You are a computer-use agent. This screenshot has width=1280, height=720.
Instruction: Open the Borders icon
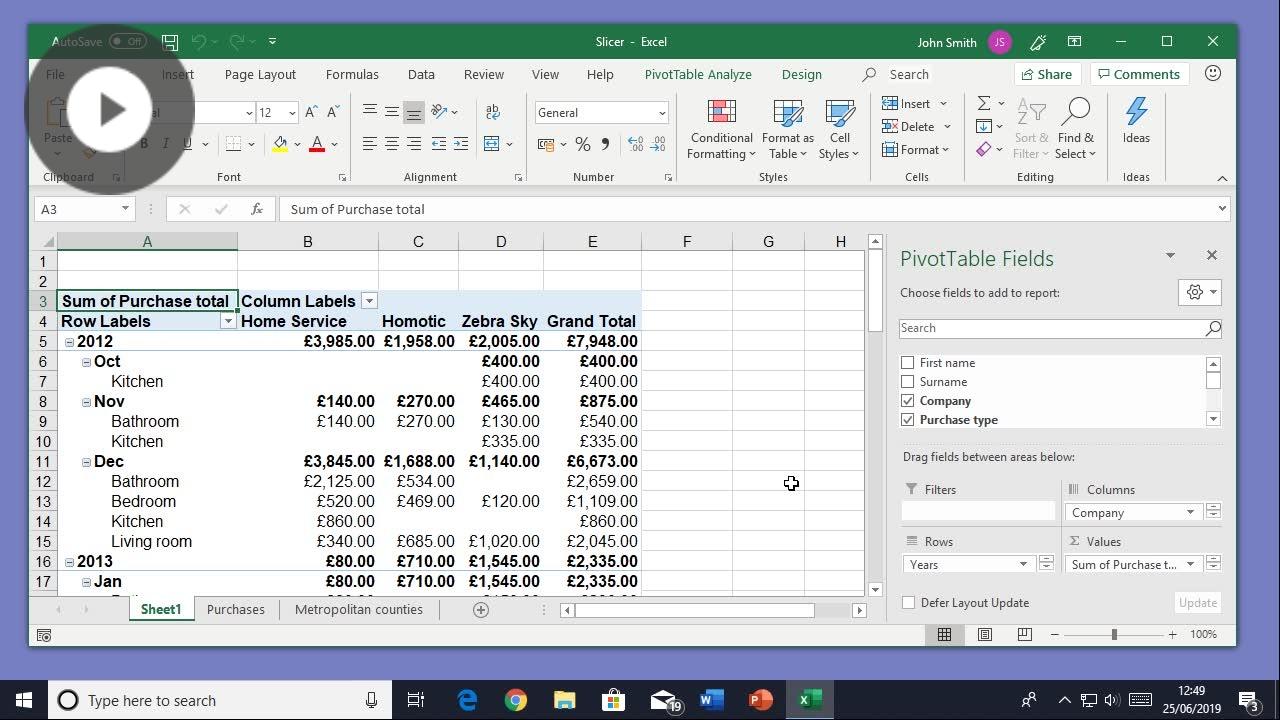(x=233, y=144)
